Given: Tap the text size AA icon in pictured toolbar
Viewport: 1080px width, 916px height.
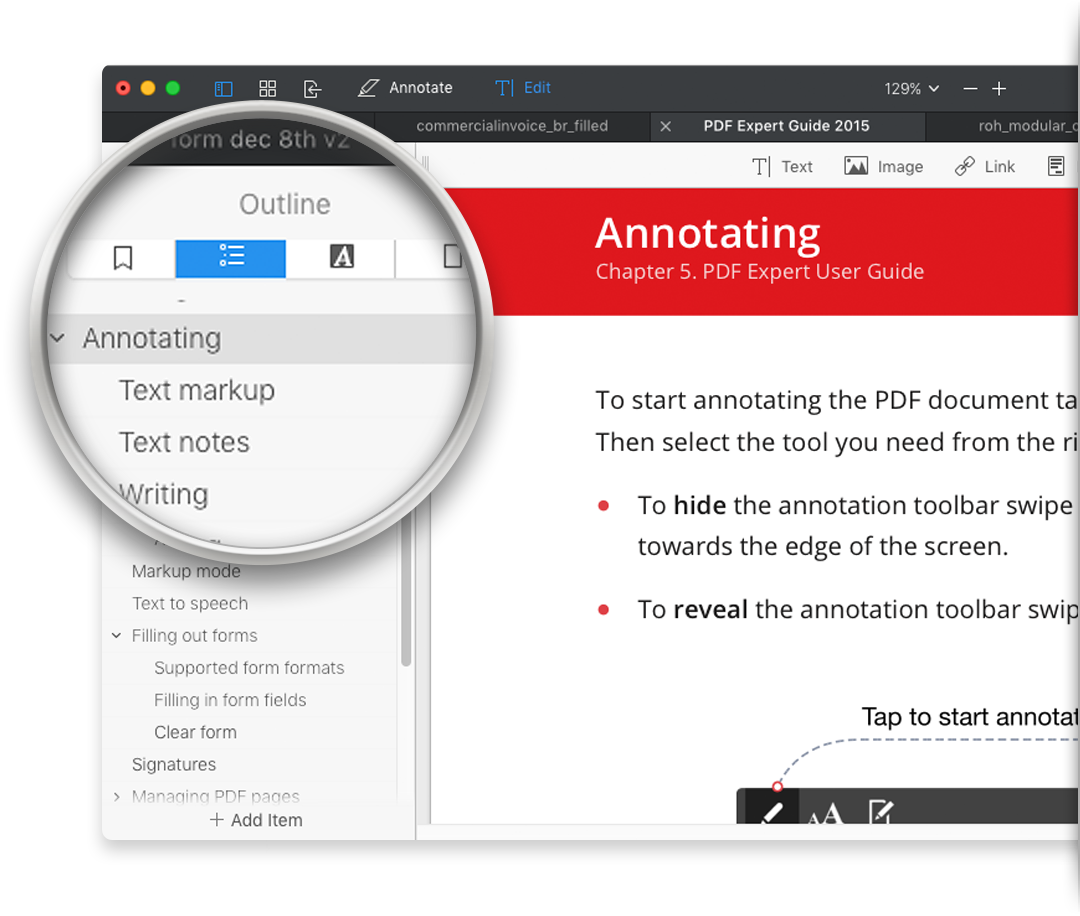Looking at the screenshot, I should (x=825, y=813).
